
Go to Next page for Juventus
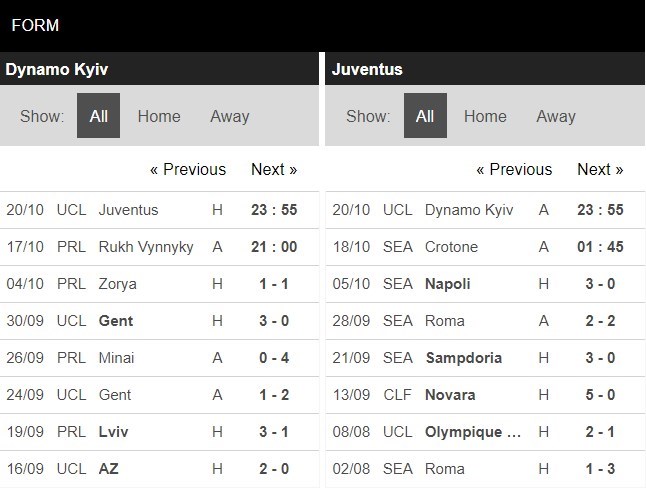[x=600, y=169]
